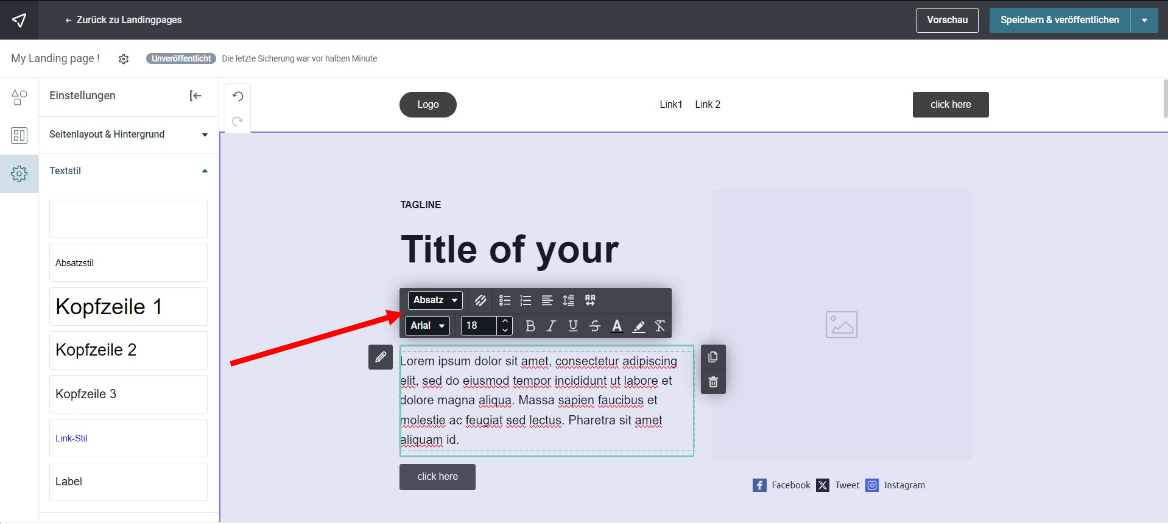Clear text formatting
1169x524 pixels.
click(x=659, y=326)
